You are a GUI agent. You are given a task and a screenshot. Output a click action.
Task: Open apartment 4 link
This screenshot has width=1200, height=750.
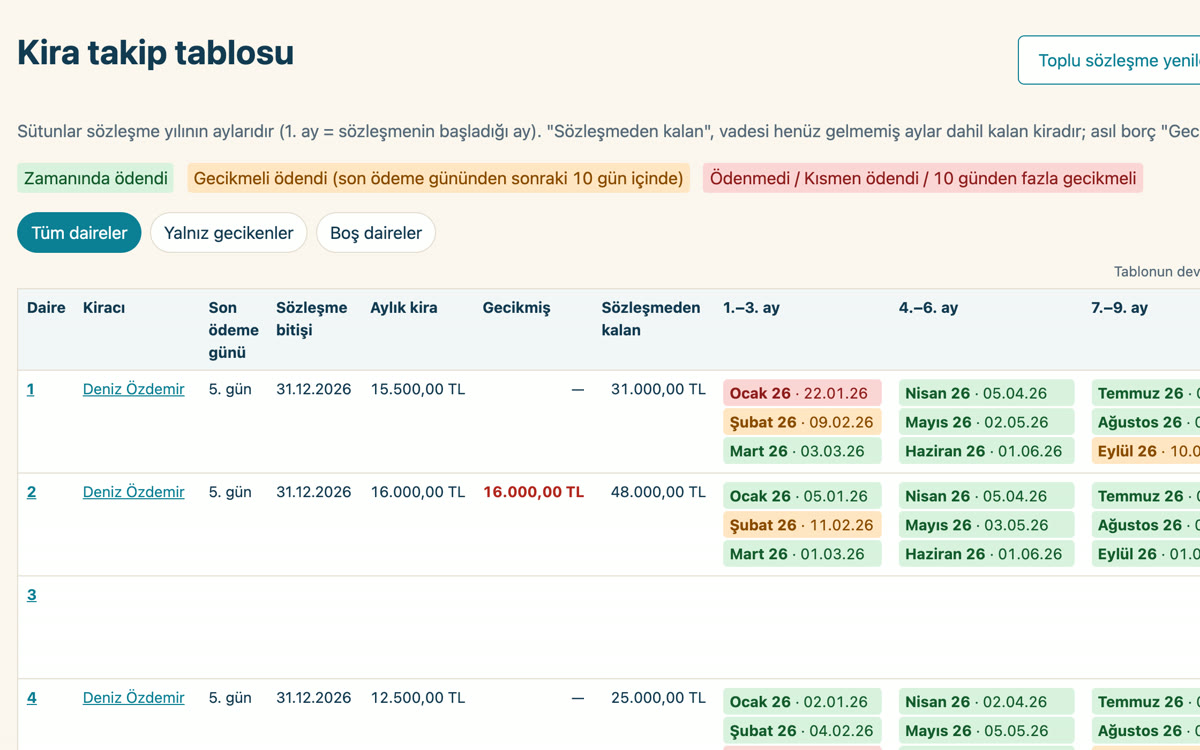pyautogui.click(x=32, y=698)
